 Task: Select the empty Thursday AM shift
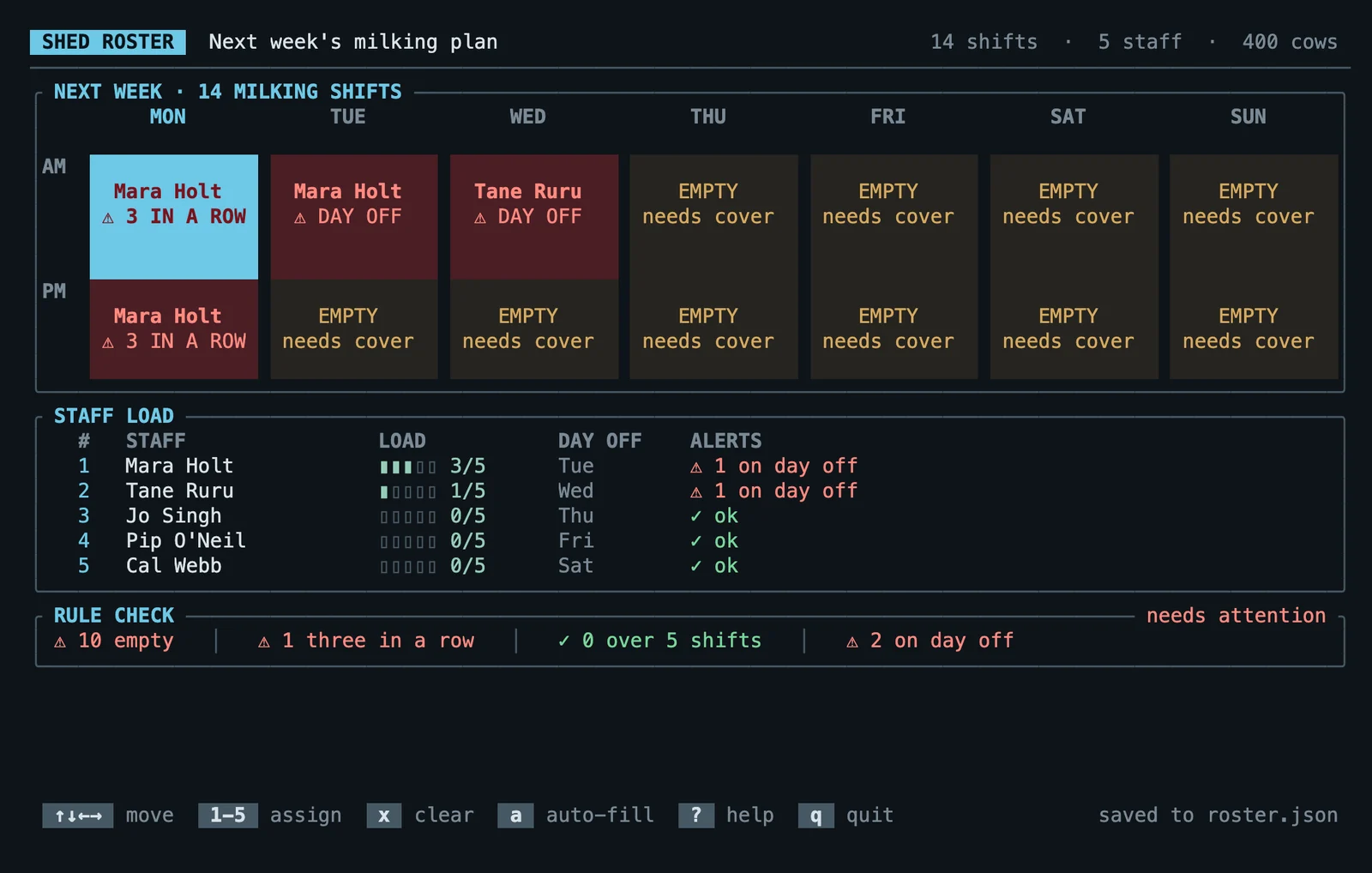[714, 217]
